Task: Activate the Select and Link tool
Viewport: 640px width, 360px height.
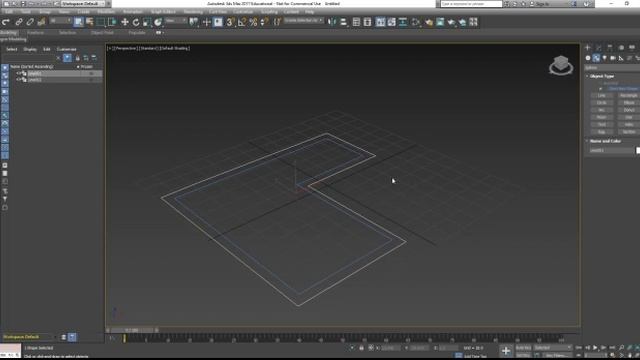Action: pyautogui.click(x=19, y=22)
